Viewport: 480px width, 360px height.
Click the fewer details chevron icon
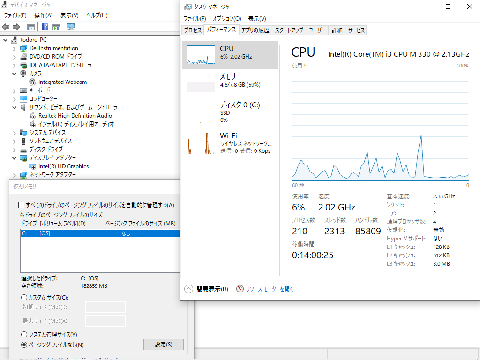(x=188, y=289)
